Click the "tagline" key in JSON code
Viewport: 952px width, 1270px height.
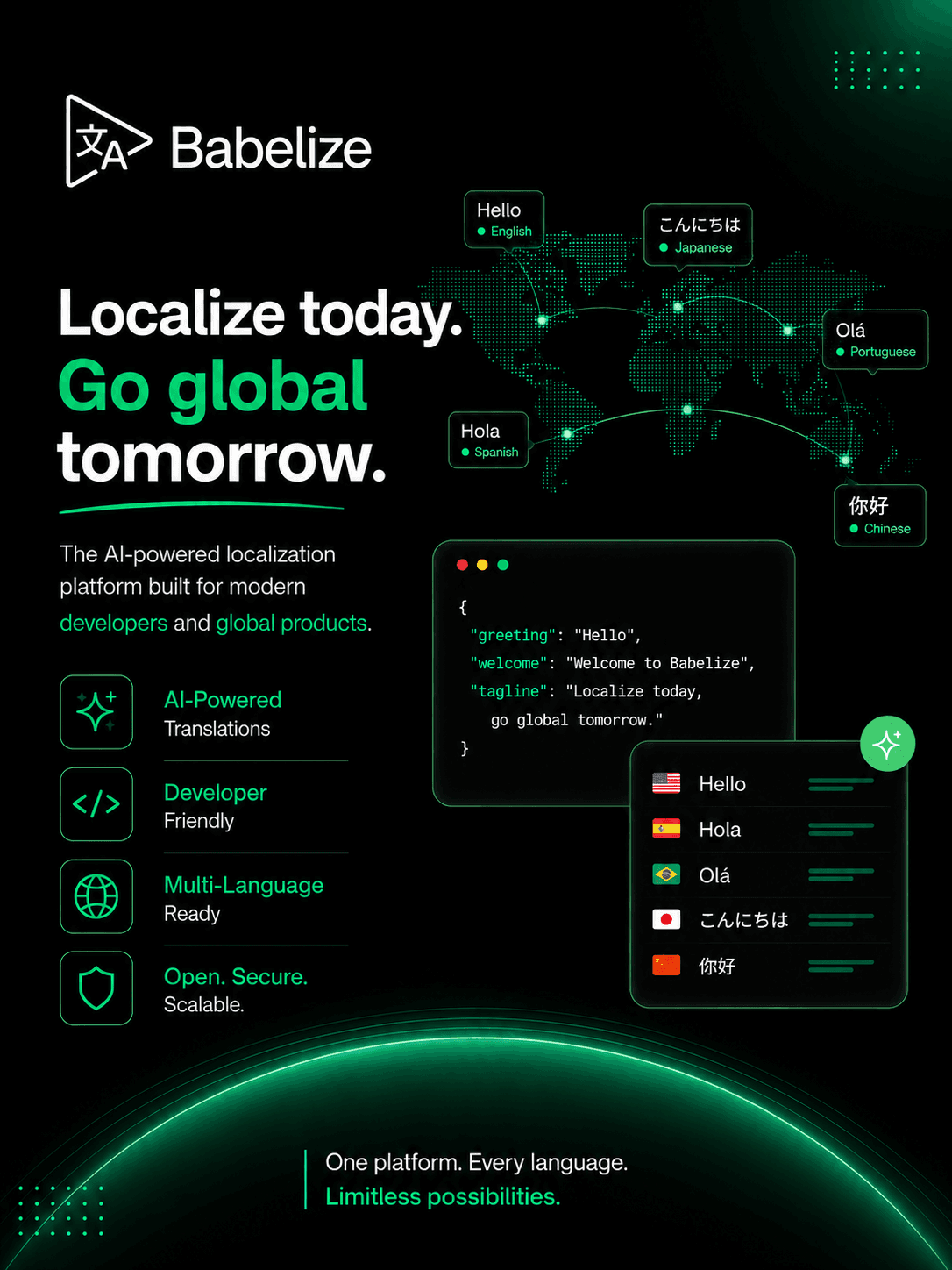point(508,691)
